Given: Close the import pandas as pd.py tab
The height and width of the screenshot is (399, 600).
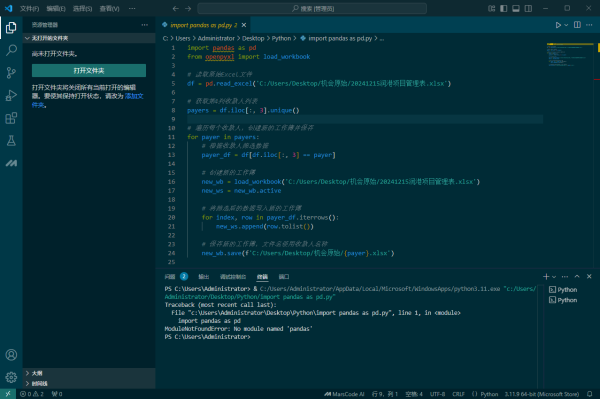Looking at the screenshot, I should pos(244,25).
